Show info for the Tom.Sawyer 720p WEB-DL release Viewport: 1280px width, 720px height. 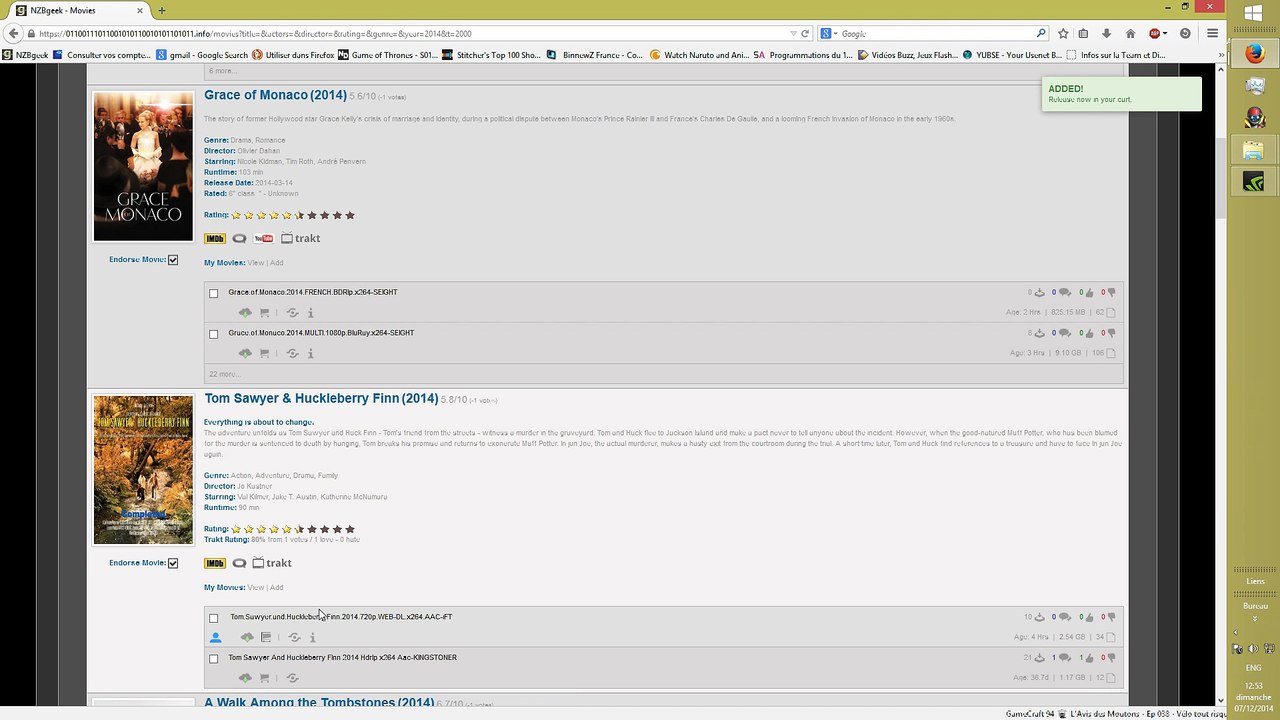click(x=312, y=637)
